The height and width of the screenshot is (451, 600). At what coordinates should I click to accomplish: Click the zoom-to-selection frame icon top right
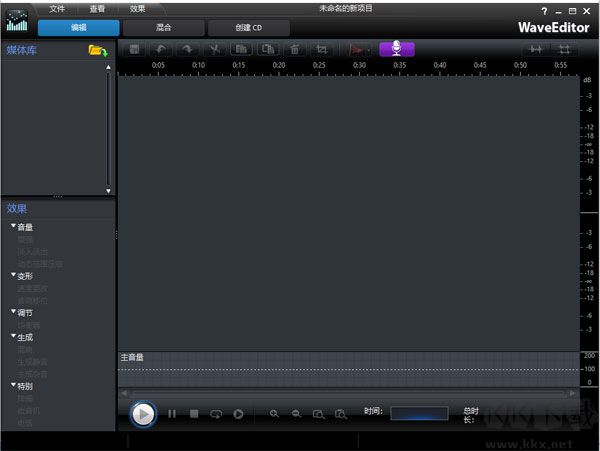pos(564,49)
